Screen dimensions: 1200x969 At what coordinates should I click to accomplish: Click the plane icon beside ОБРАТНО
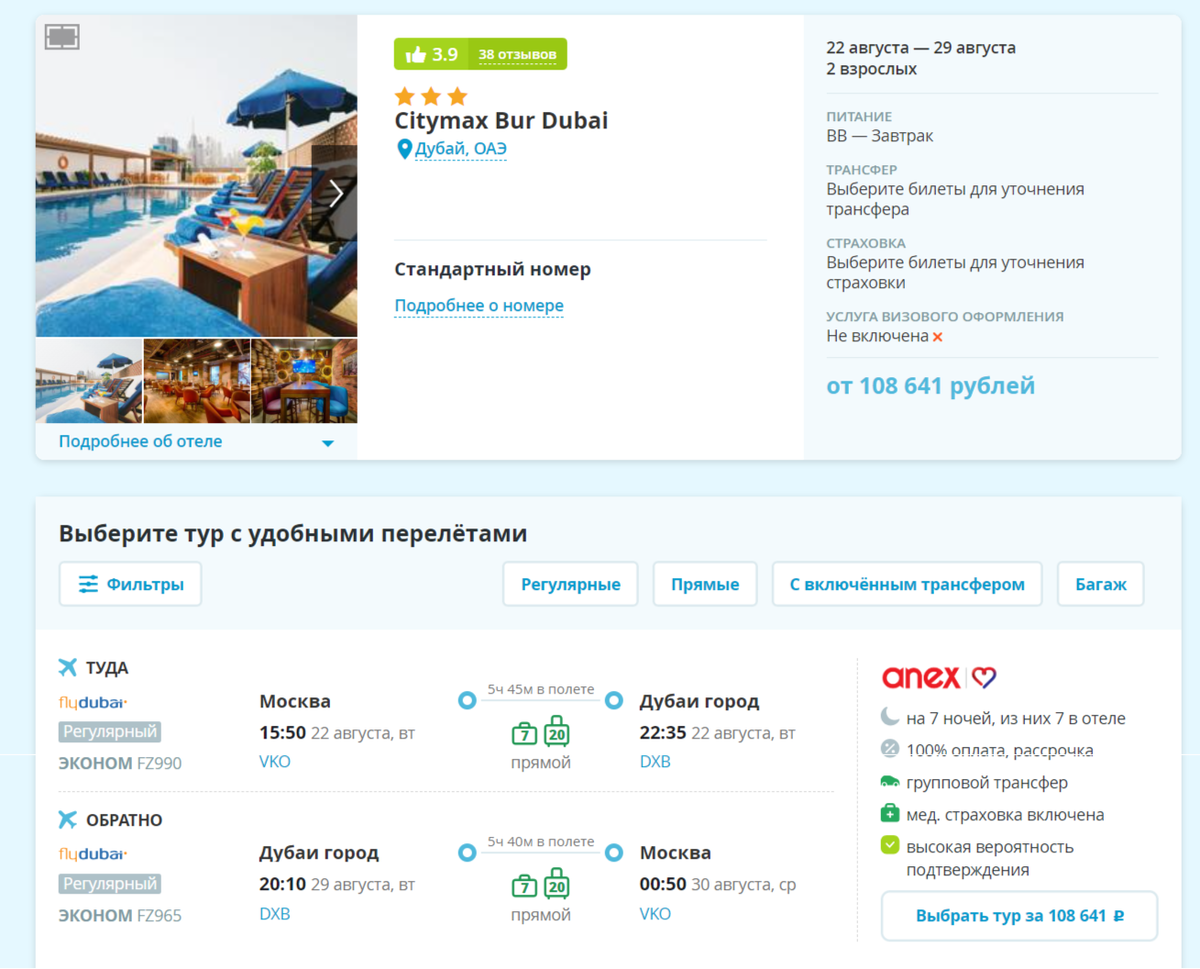(67, 819)
